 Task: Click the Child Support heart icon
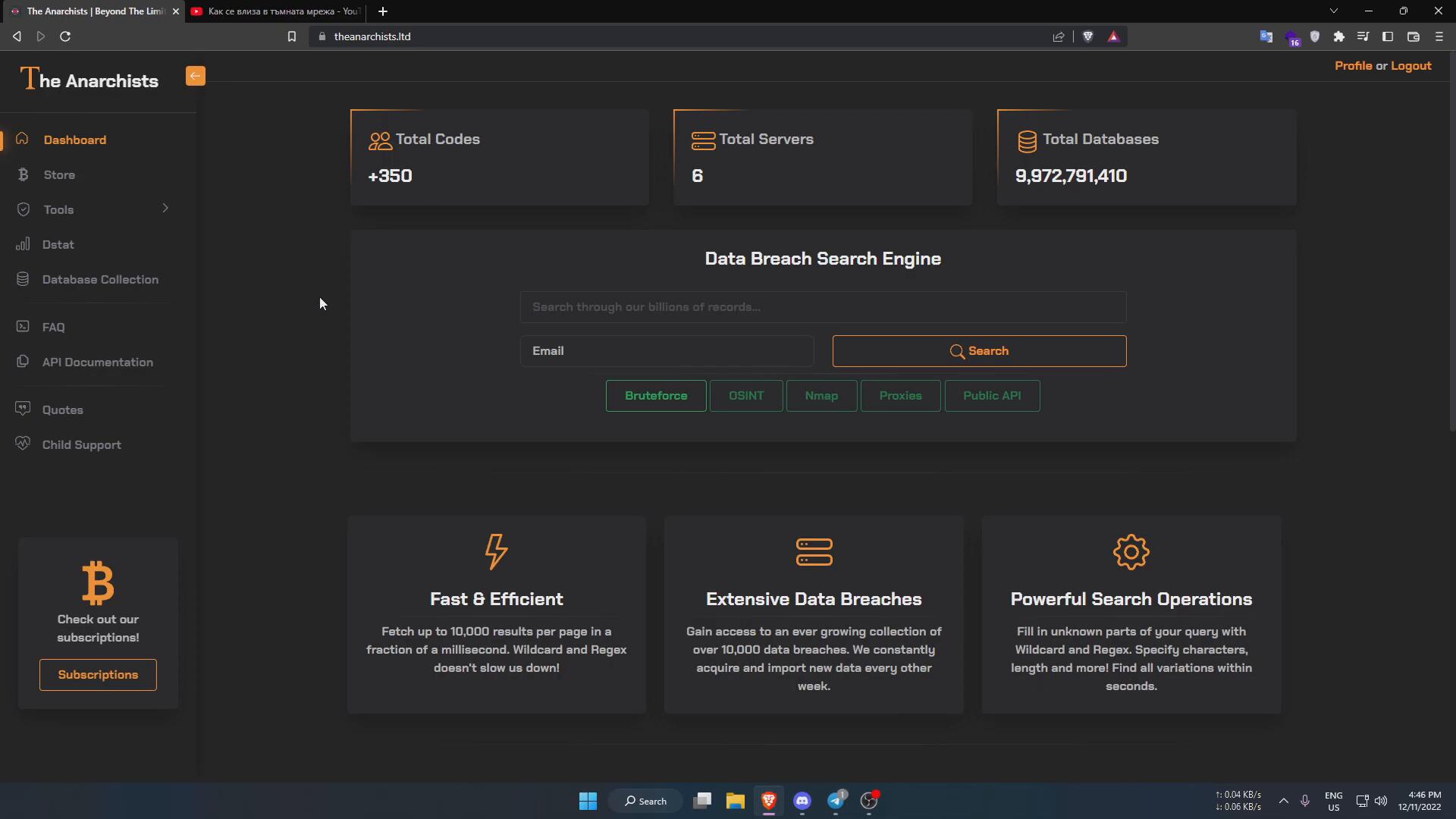[x=23, y=444]
